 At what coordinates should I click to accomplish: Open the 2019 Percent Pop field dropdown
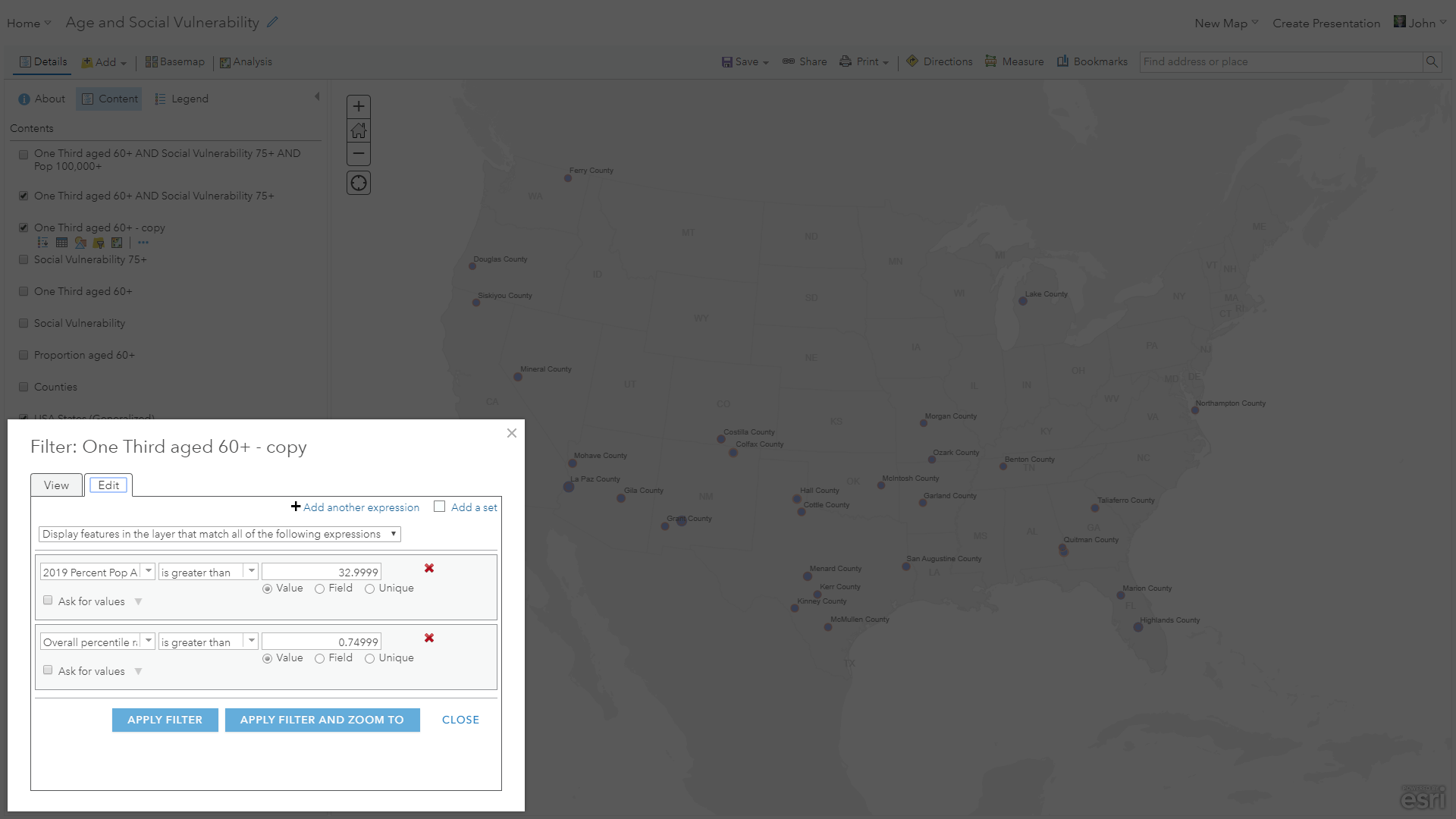pos(149,572)
